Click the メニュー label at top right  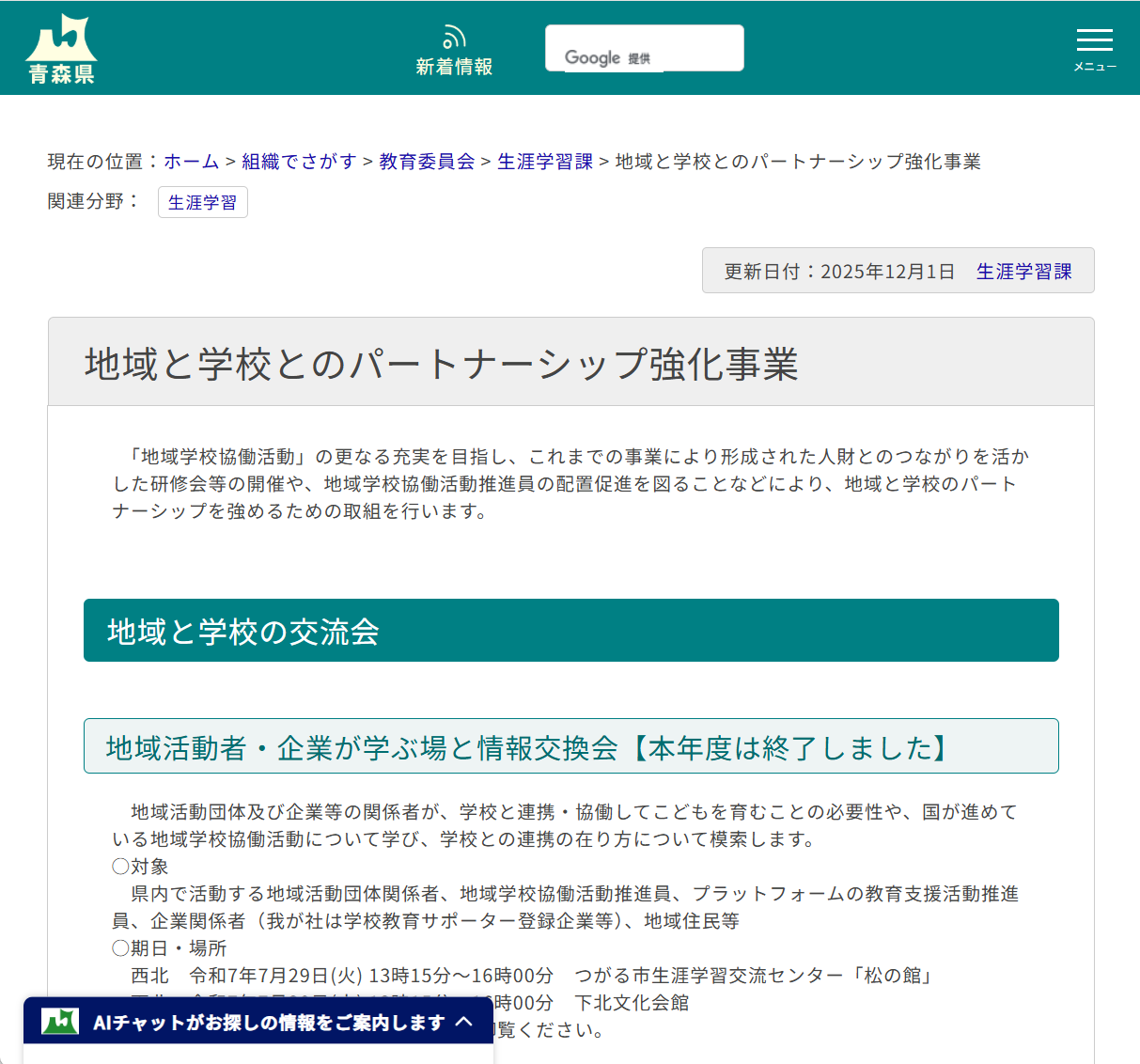[x=1094, y=66]
